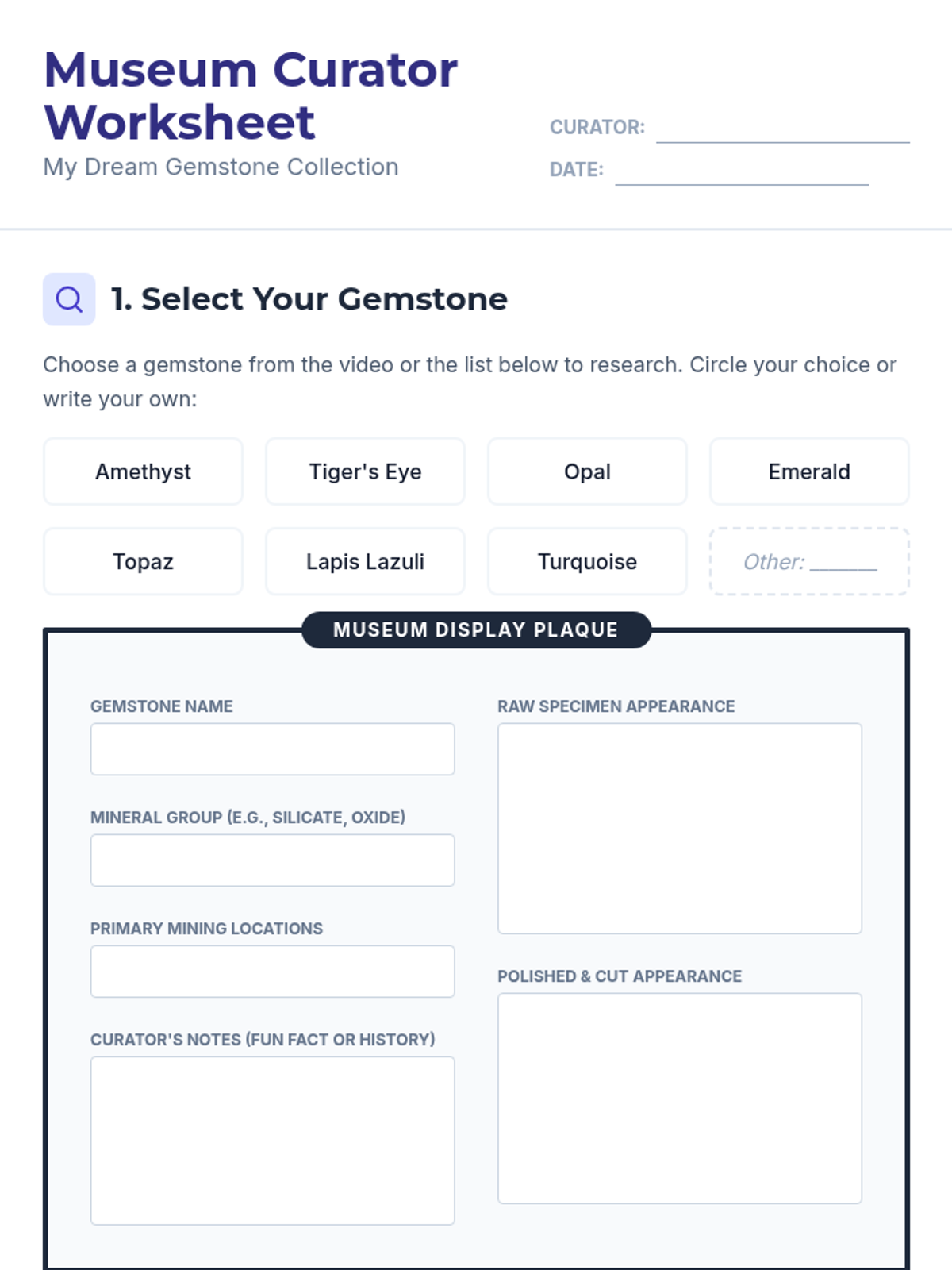Click the Museum Display Plaque label
Screen dimensions: 952x1270
tap(476, 629)
